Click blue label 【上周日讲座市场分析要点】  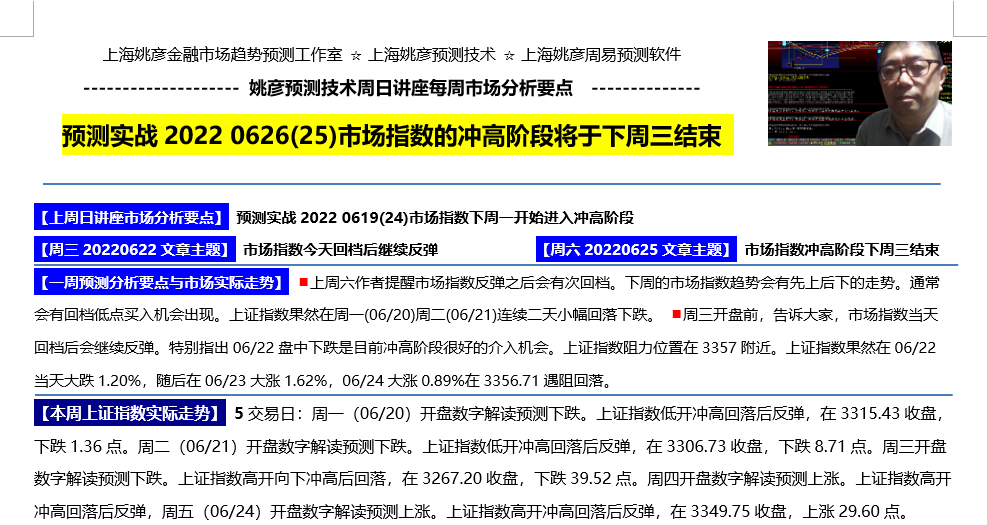(x=131, y=218)
